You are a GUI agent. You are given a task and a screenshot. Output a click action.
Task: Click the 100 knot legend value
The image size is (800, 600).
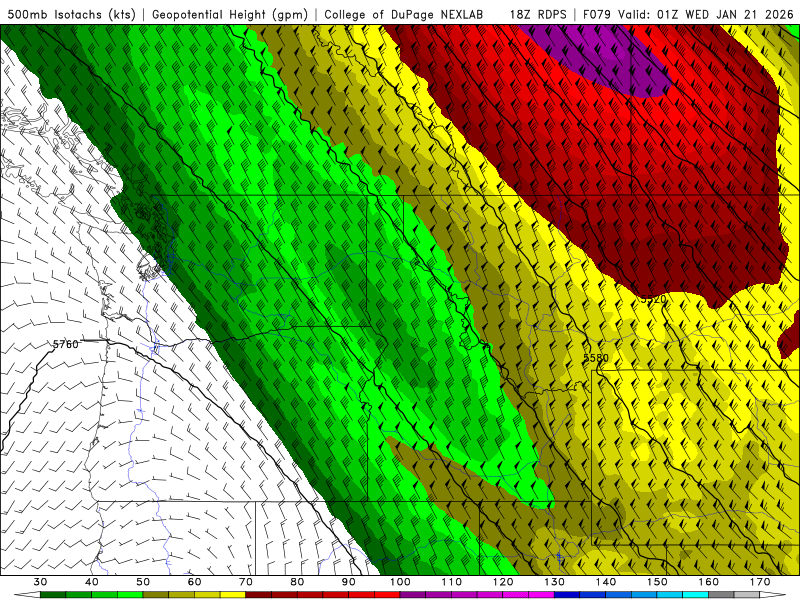pyautogui.click(x=400, y=582)
